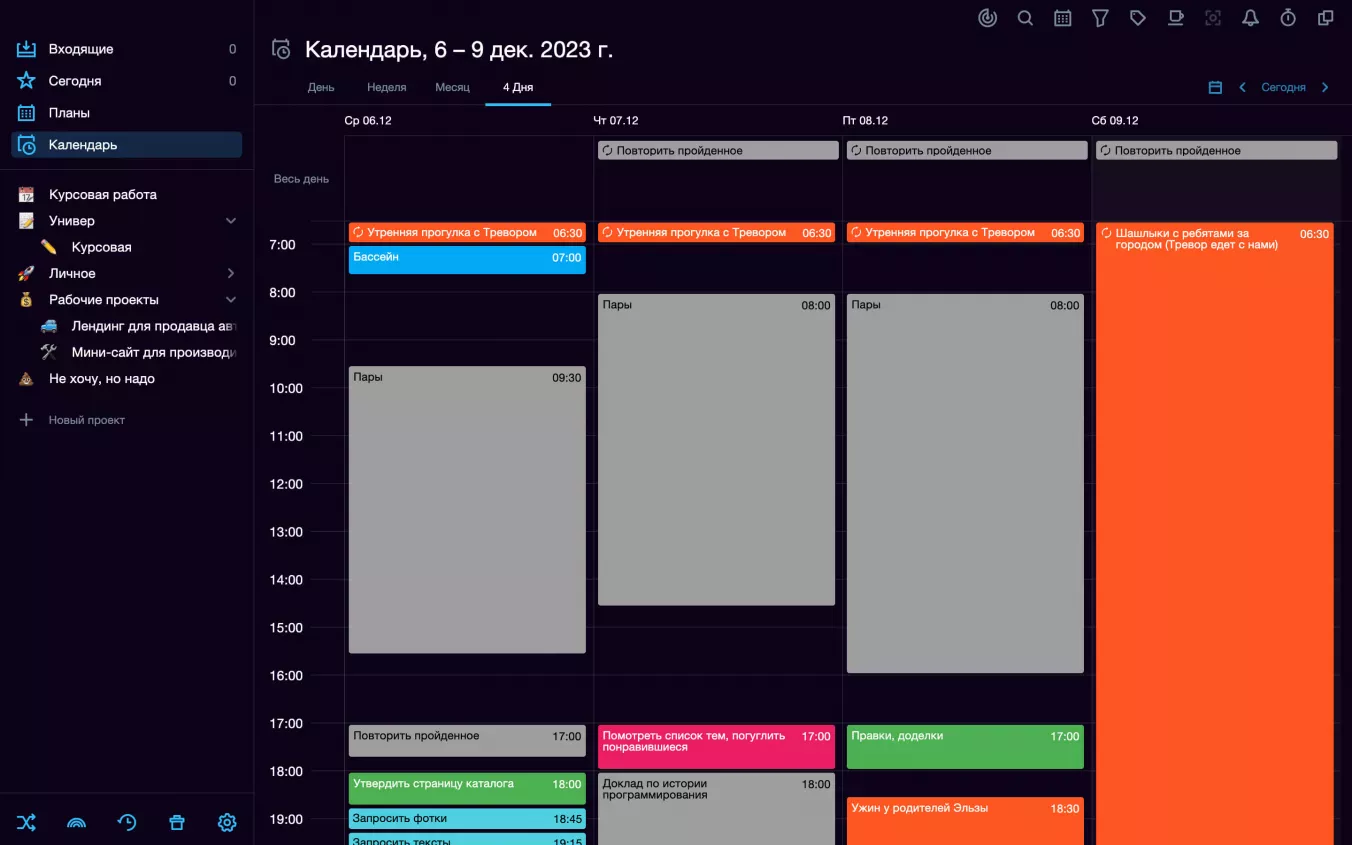Click the plus icon for Новый проект
The image size is (1352, 845).
[27, 420]
